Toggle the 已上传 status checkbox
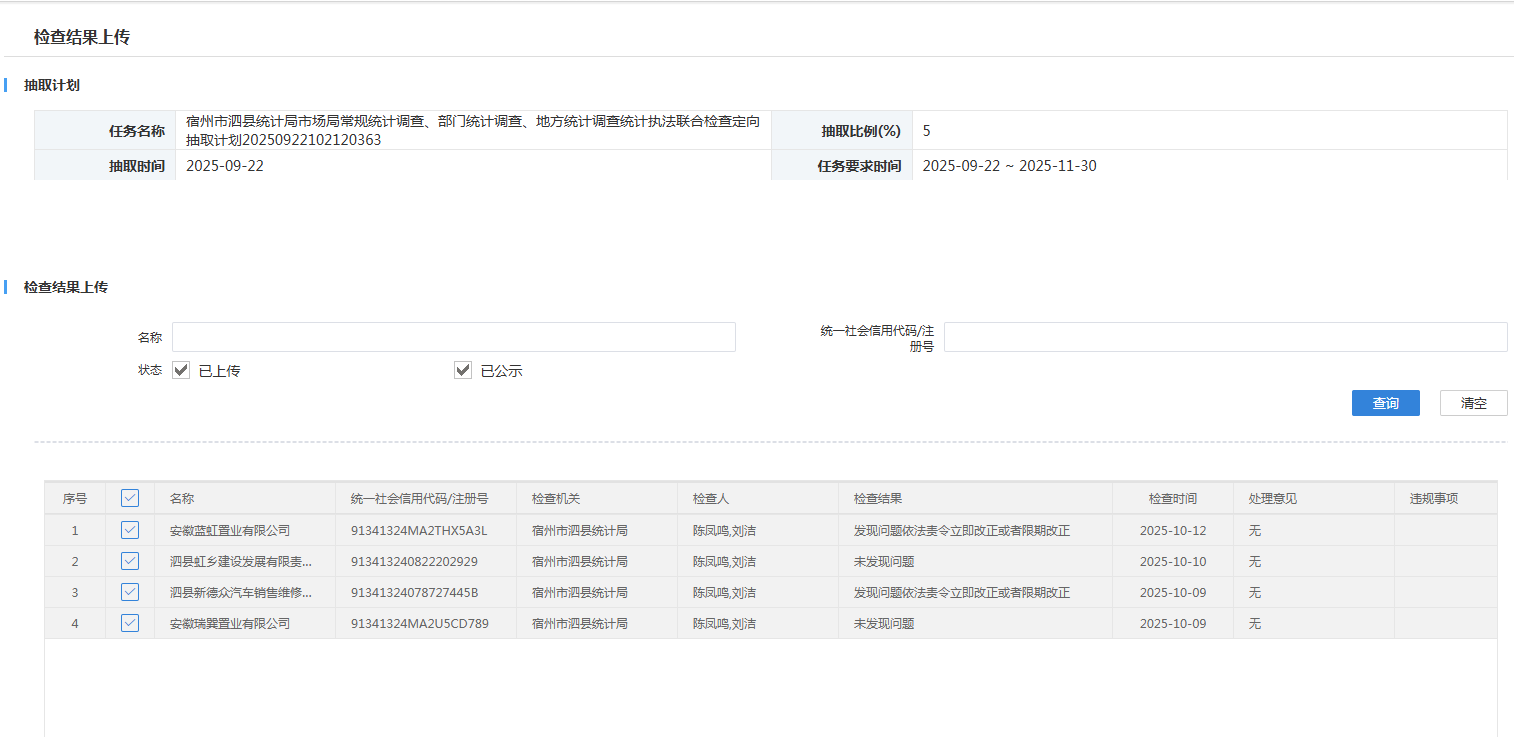 (x=181, y=370)
